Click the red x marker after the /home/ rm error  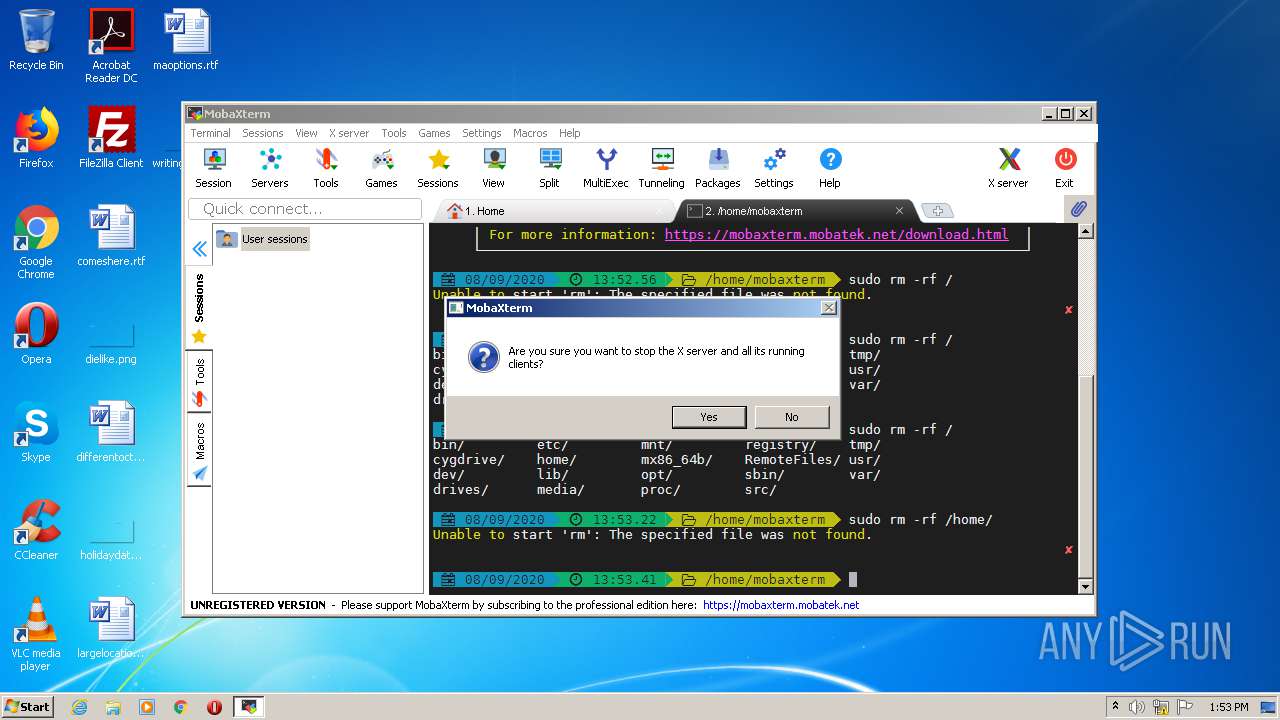(x=1068, y=550)
